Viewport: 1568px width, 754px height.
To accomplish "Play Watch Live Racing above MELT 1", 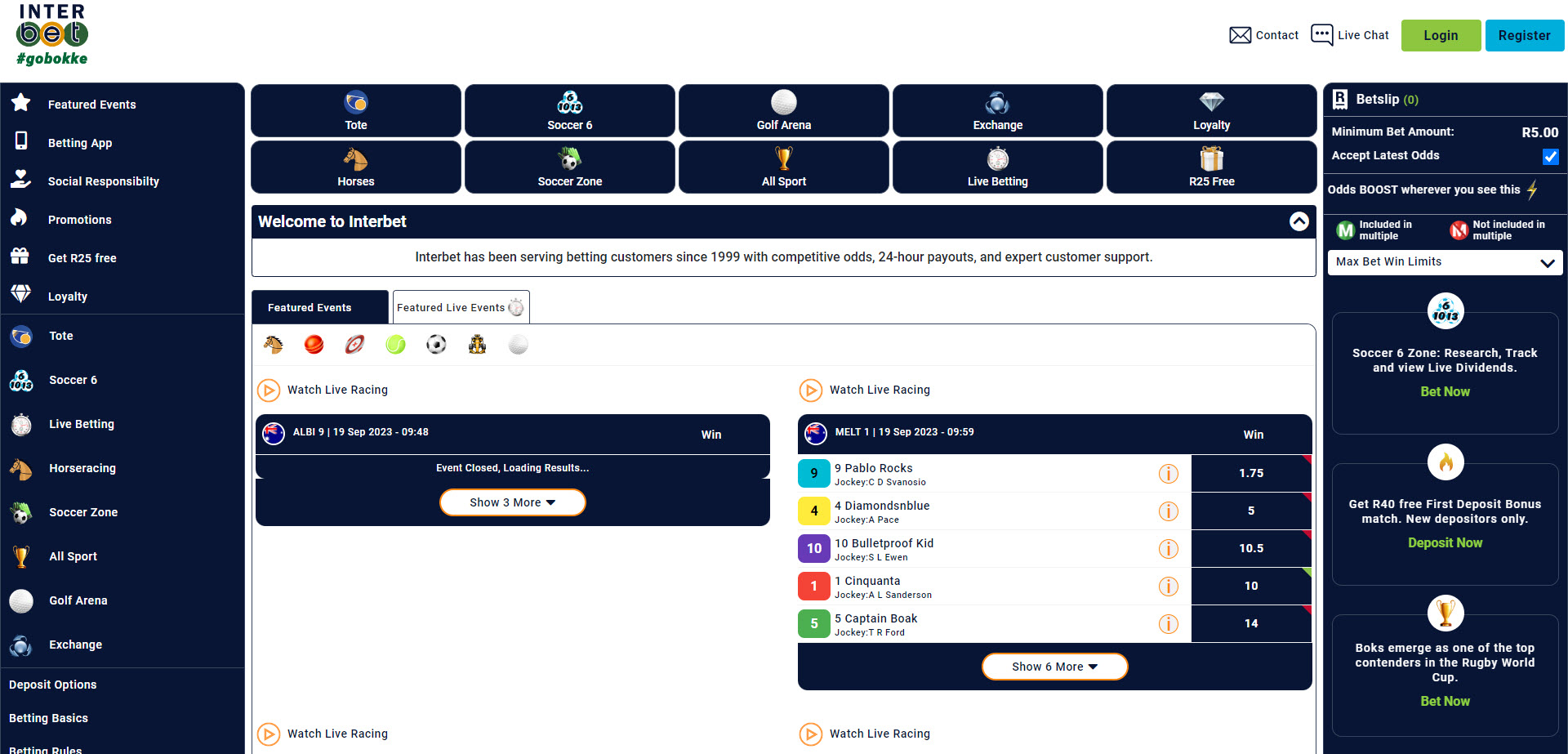I will pos(810,390).
